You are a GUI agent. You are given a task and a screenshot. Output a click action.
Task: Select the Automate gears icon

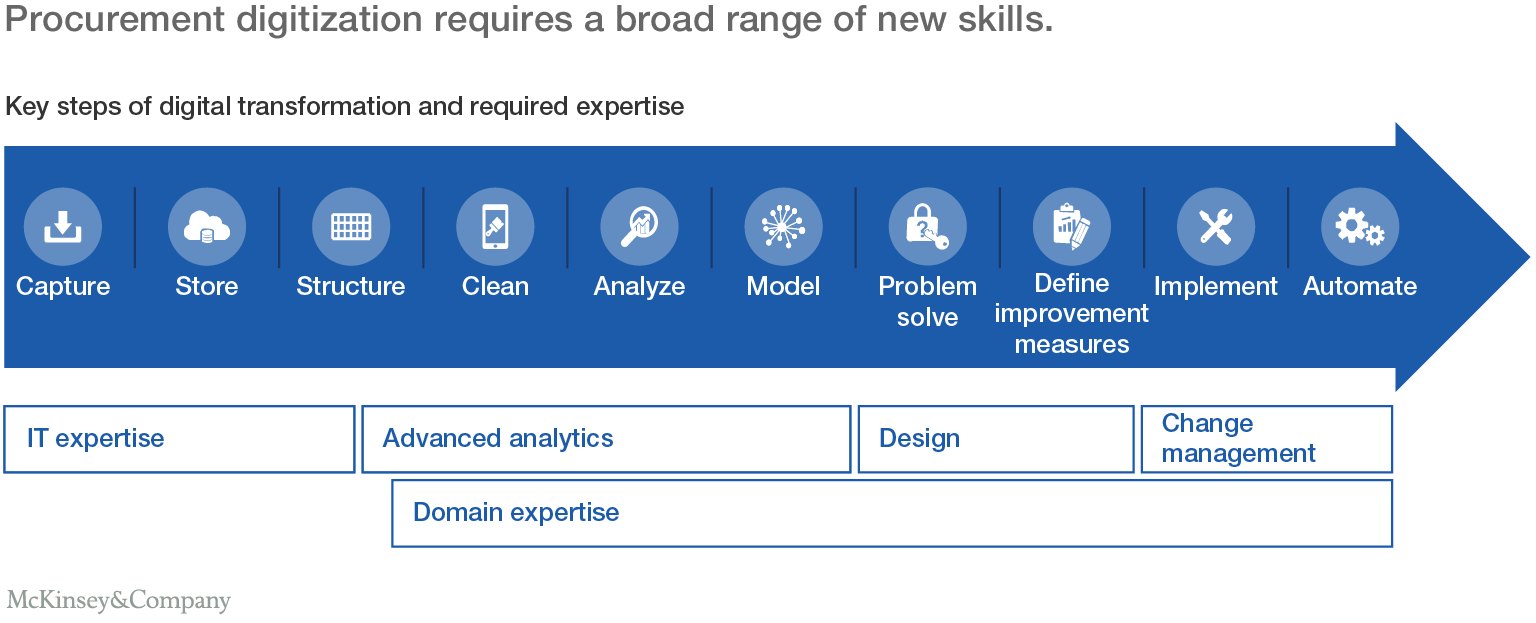1359,227
